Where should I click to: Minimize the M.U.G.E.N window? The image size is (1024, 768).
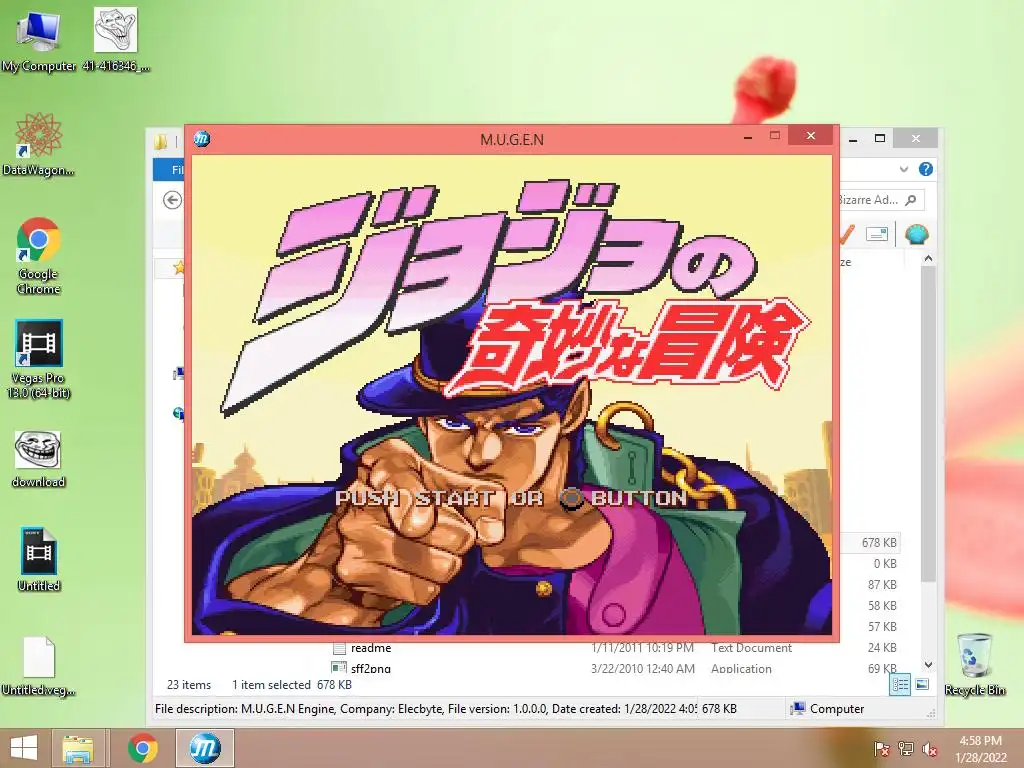pos(748,136)
